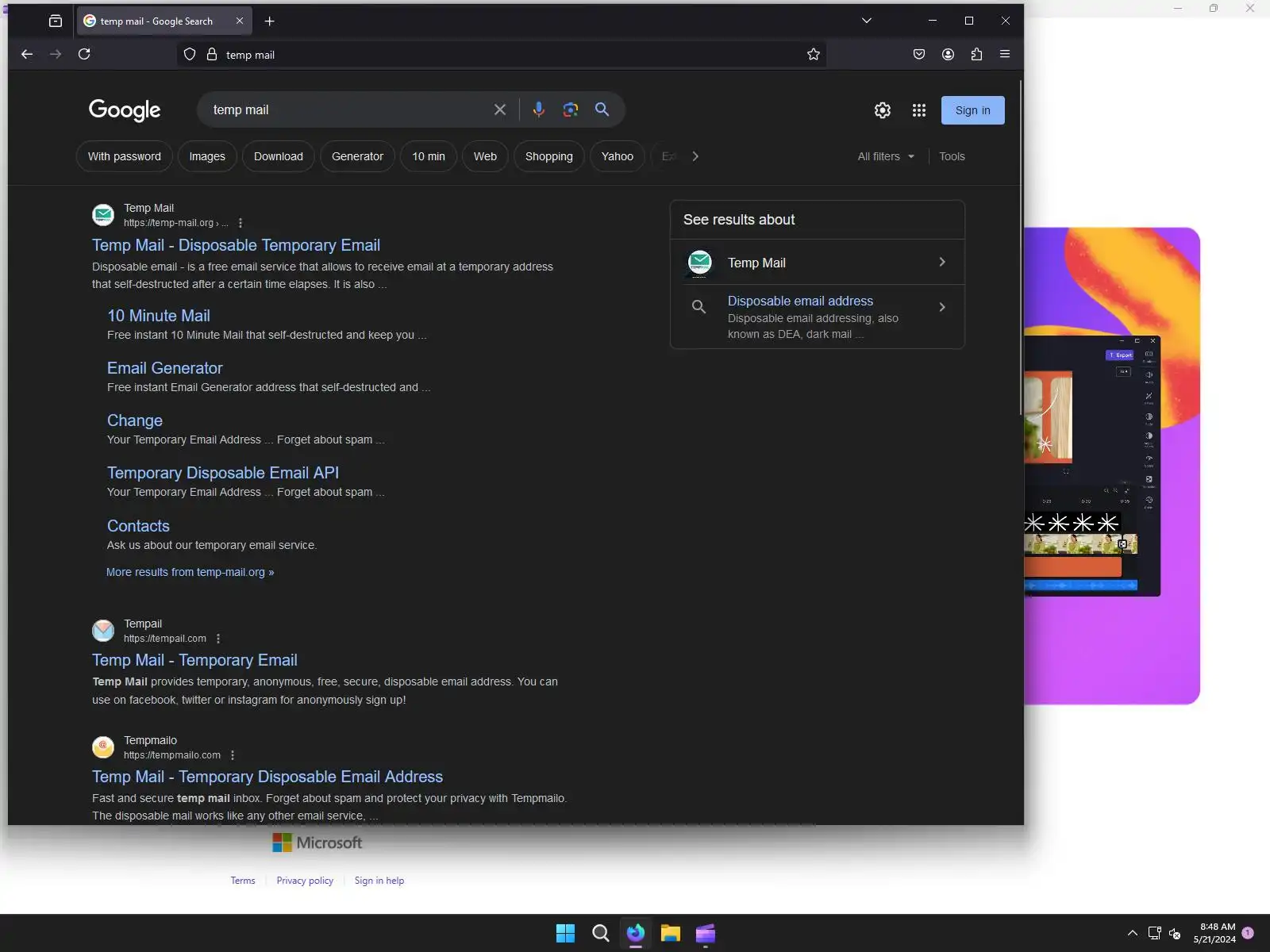Select the 10 min filter chip
The image size is (1270, 952).
pyautogui.click(x=429, y=156)
